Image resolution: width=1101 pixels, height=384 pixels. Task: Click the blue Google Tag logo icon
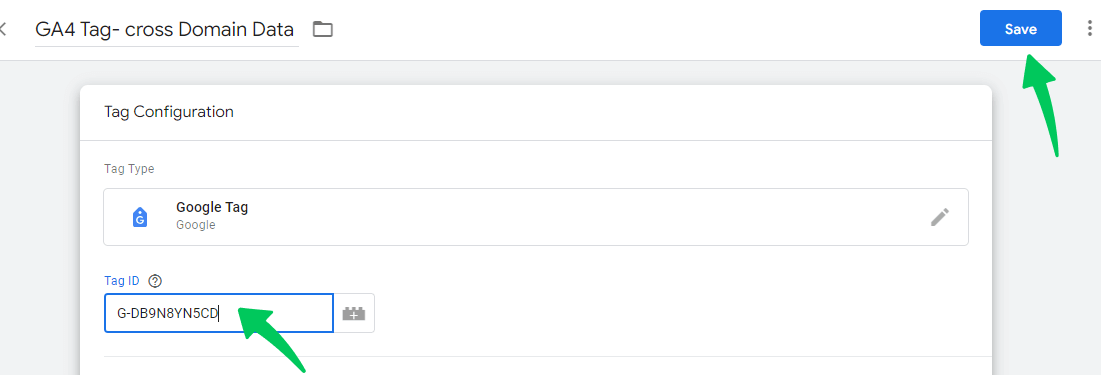coord(140,218)
